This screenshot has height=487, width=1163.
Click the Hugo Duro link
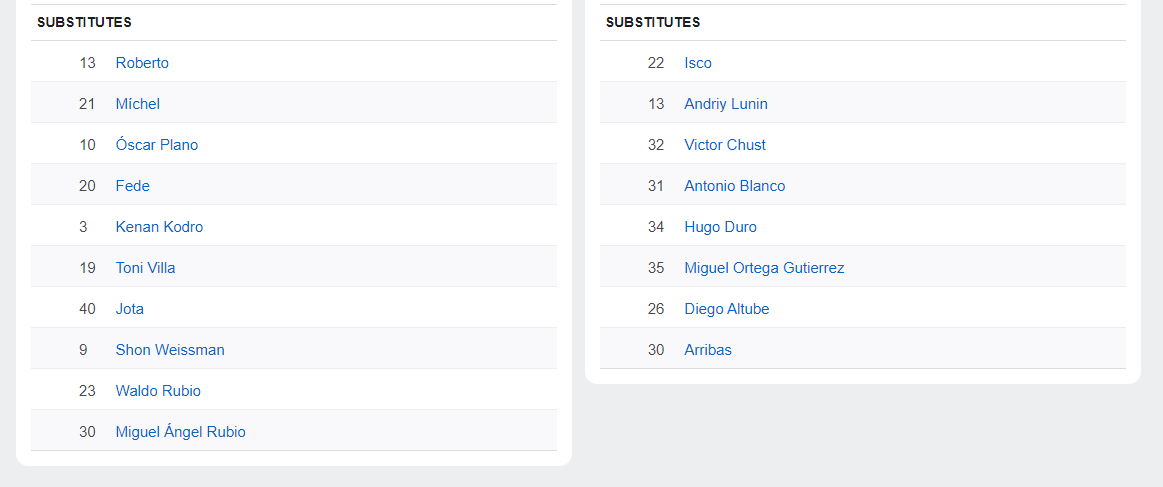pos(720,227)
